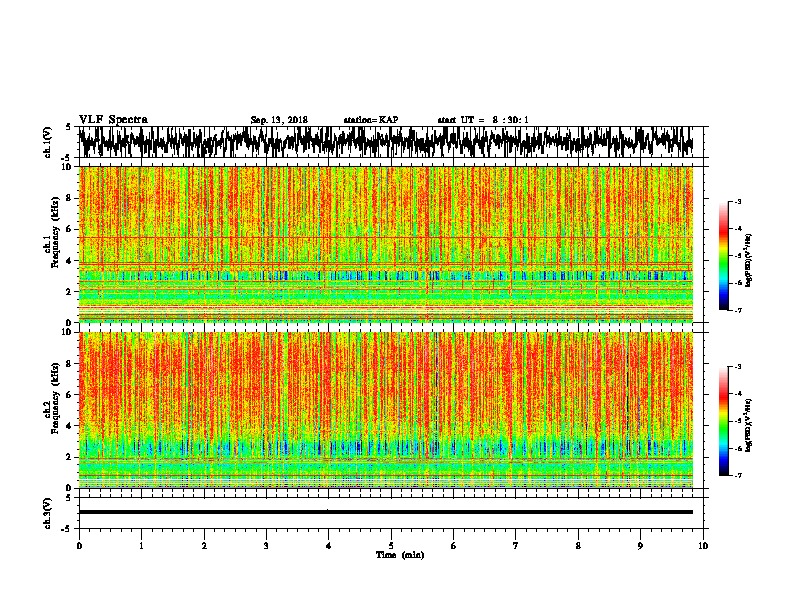Image resolution: width=792 pixels, height=612 pixels.
Task: Click the ch.1 voltage waveform trace panel
Action: [x=391, y=142]
